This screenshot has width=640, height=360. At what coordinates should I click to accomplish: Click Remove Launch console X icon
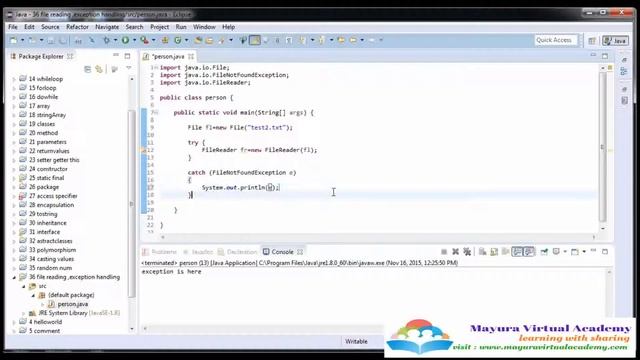point(456,252)
